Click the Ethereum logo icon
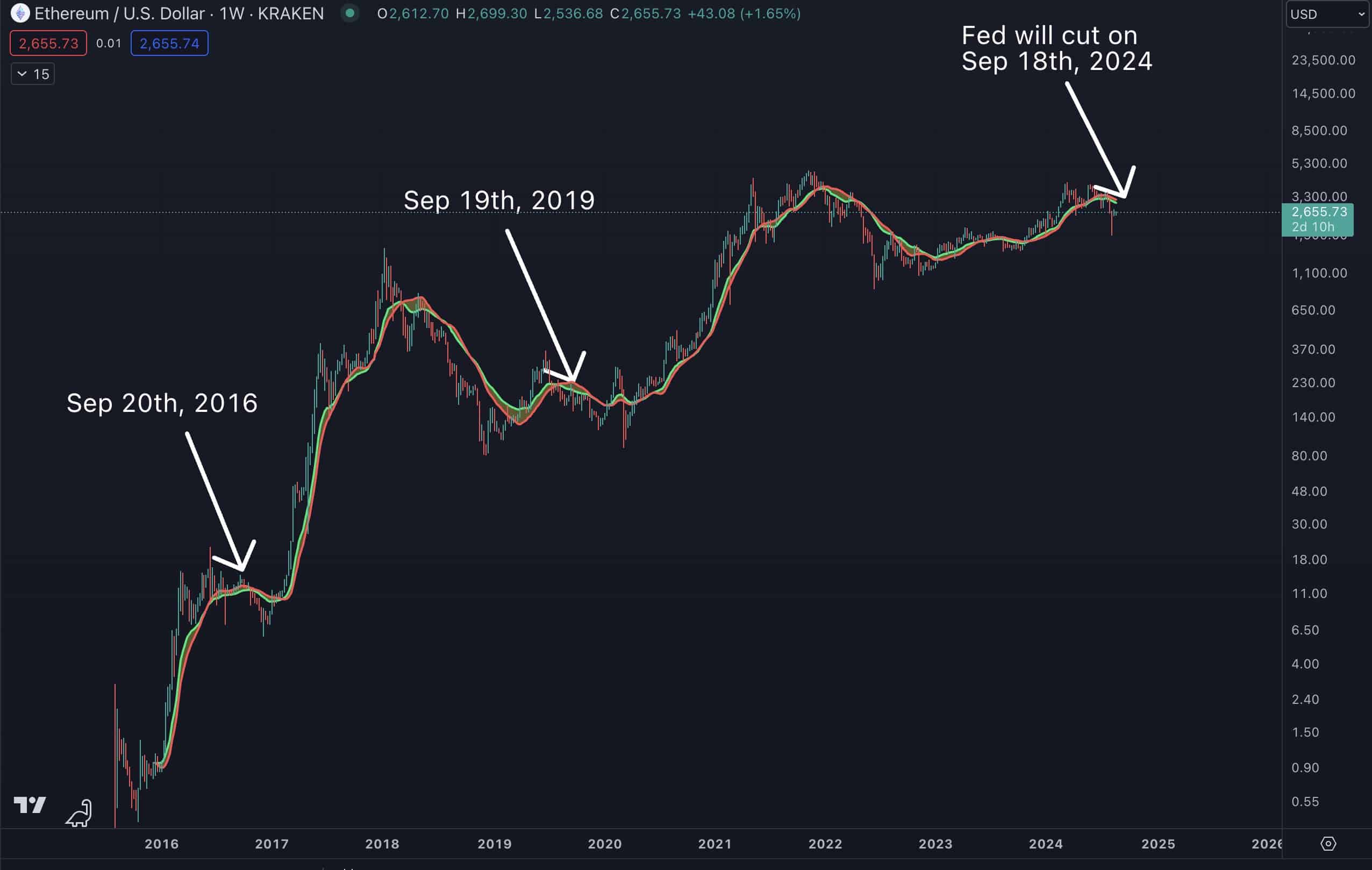This screenshot has width=1372, height=870. click(x=20, y=13)
